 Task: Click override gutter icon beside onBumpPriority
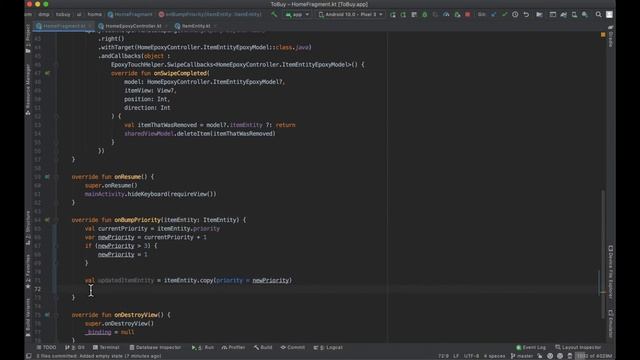(47, 220)
